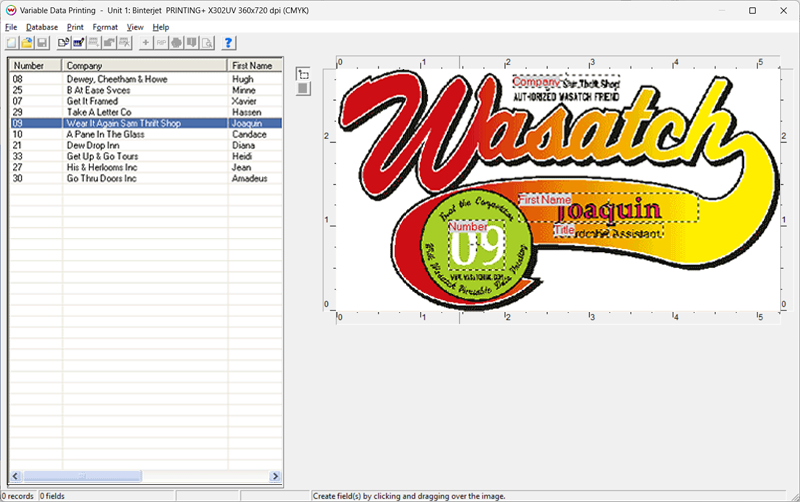800x502 pixels.
Task: Click the horizontal scrollbar thumb
Action: click(82, 476)
